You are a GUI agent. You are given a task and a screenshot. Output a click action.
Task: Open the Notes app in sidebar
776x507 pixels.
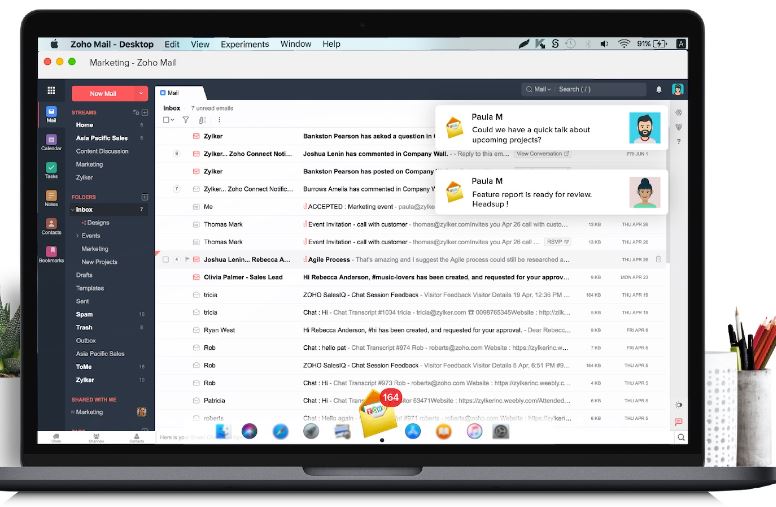click(51, 198)
